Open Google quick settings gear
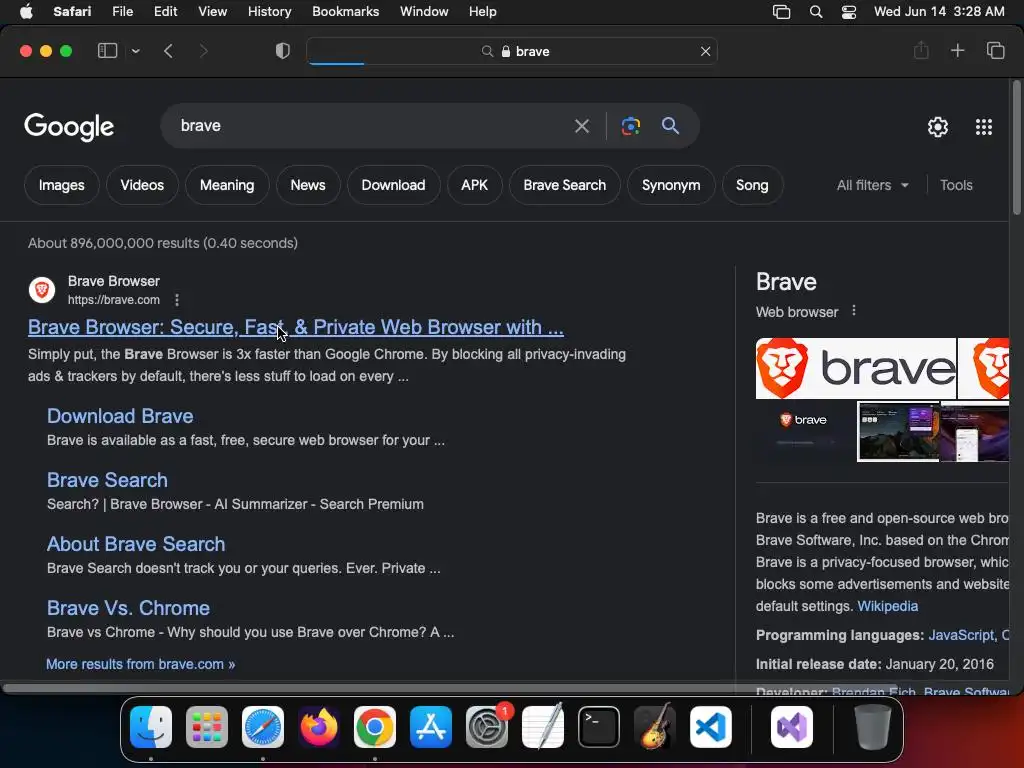The width and height of the screenshot is (1024, 768). pos(938,127)
